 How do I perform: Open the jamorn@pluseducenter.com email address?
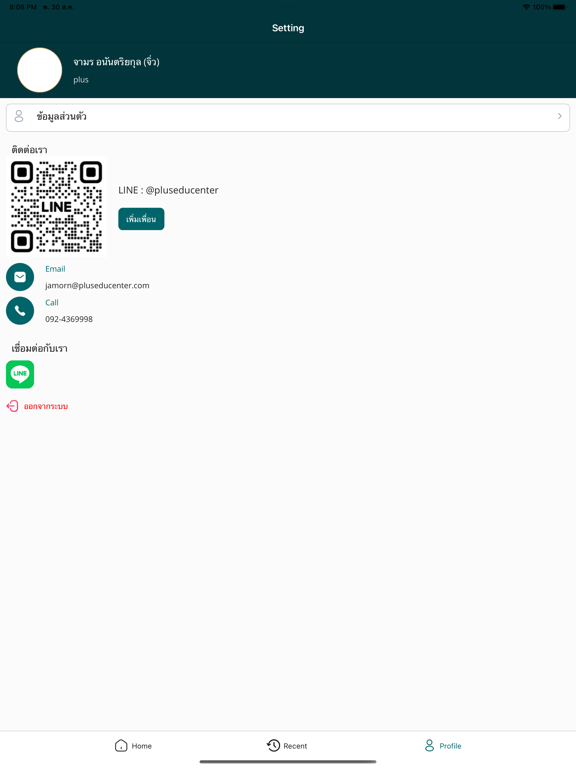(97, 286)
